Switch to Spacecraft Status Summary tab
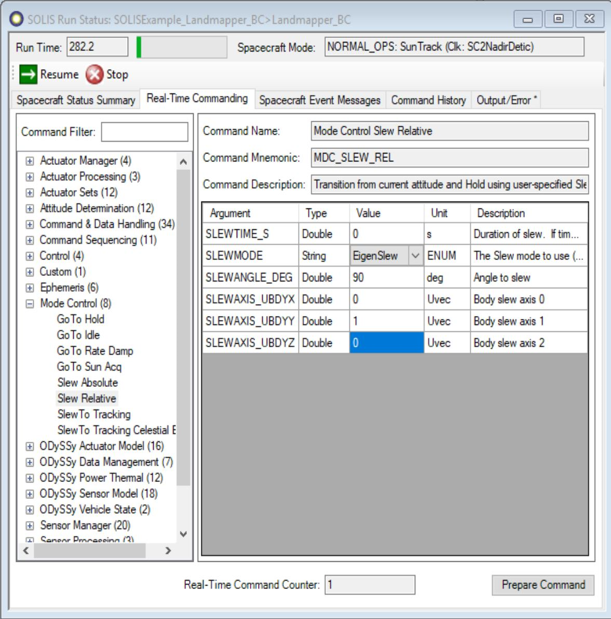611x619 pixels. tap(76, 100)
